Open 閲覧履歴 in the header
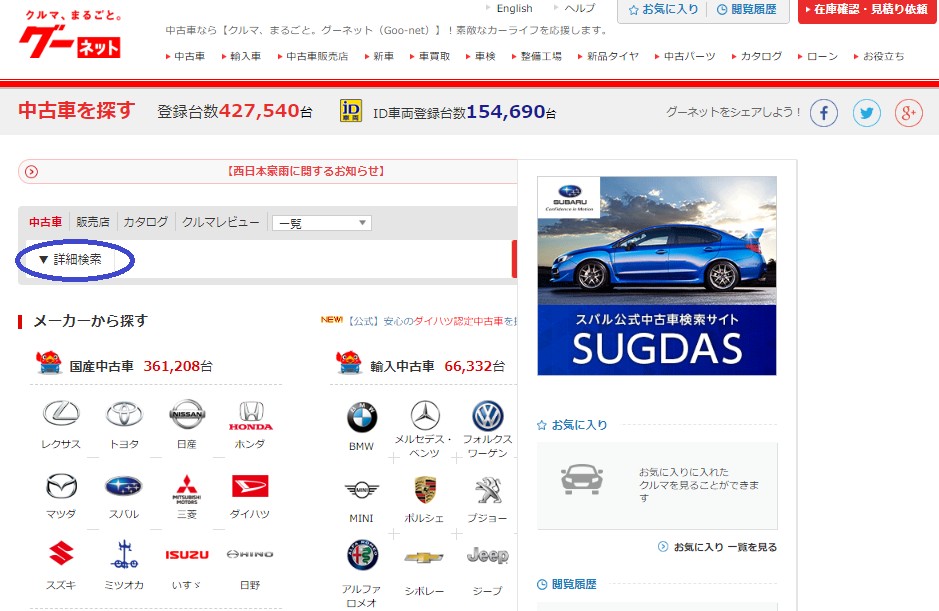Image resolution: width=939 pixels, height=611 pixels. (x=747, y=10)
